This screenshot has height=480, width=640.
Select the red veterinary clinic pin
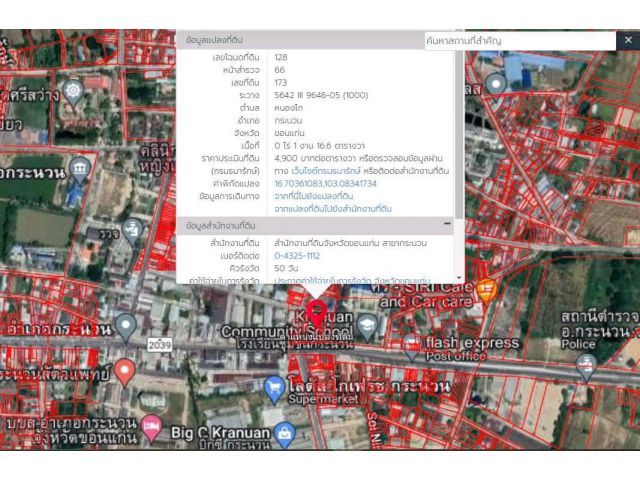[124, 372]
